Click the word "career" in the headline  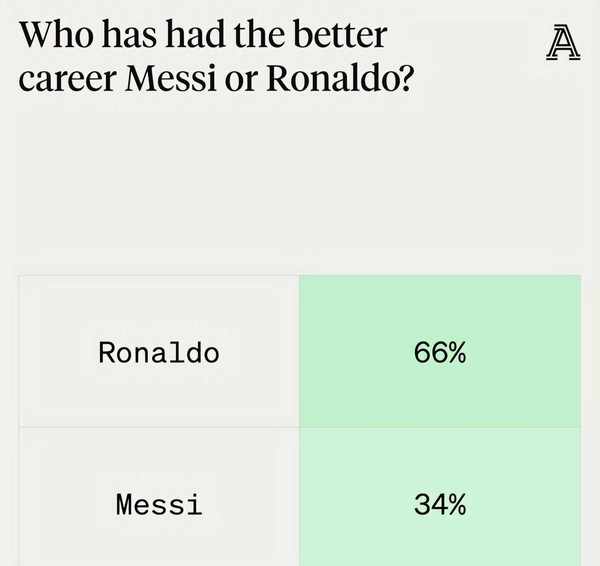point(68,80)
